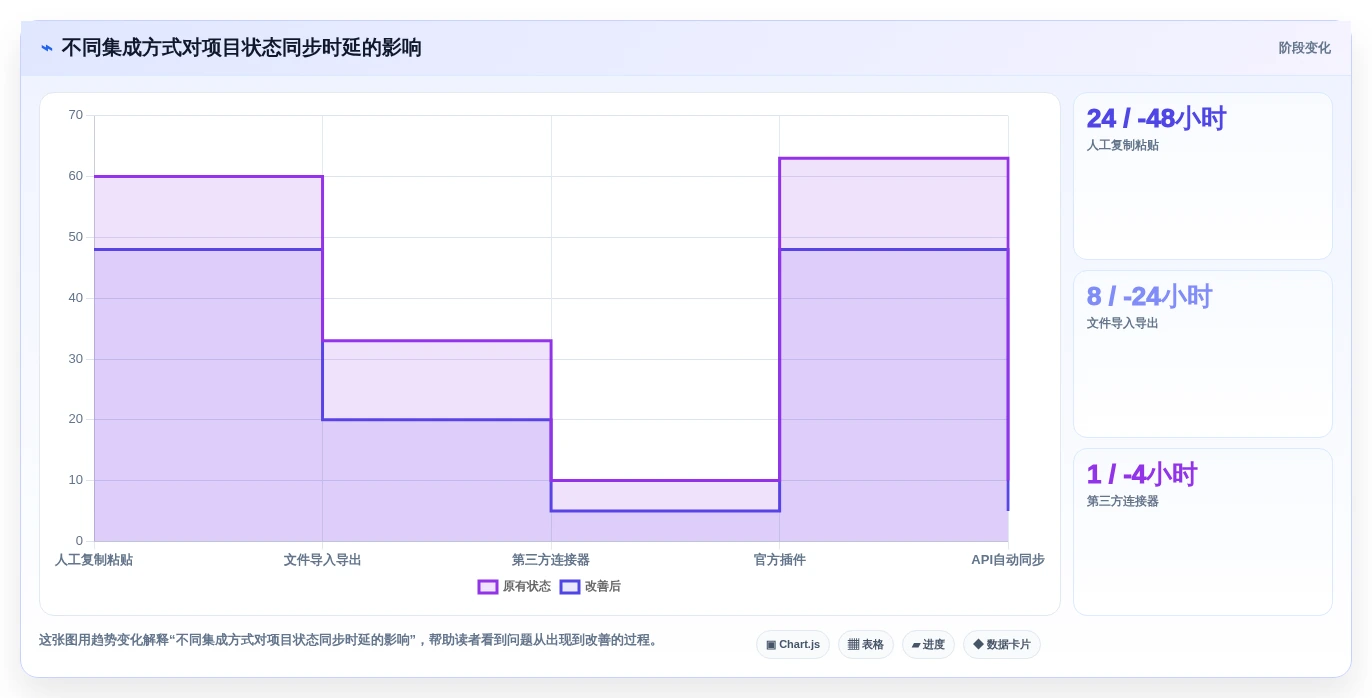
Task: Toggle the 改善后 legend entry
Action: [590, 587]
